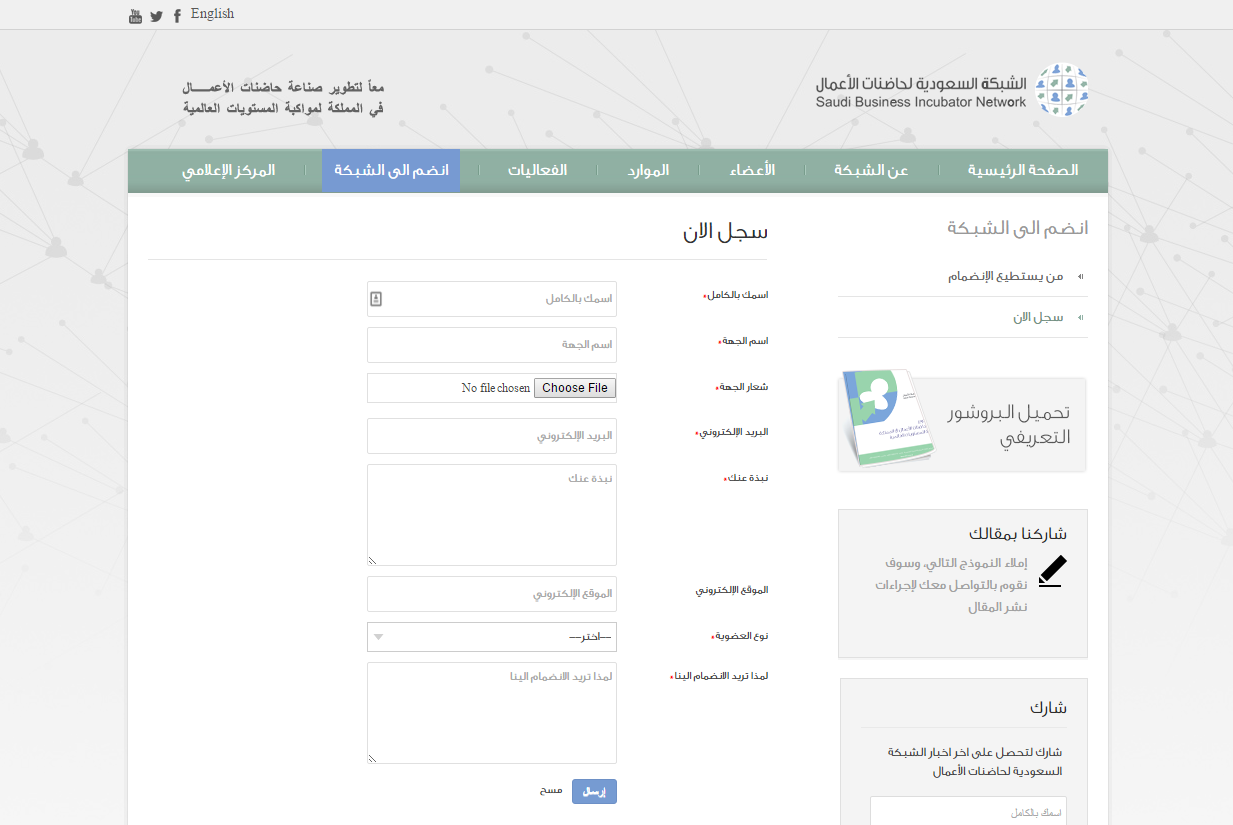
Task: Open the YouTube social icon
Action: click(136, 16)
